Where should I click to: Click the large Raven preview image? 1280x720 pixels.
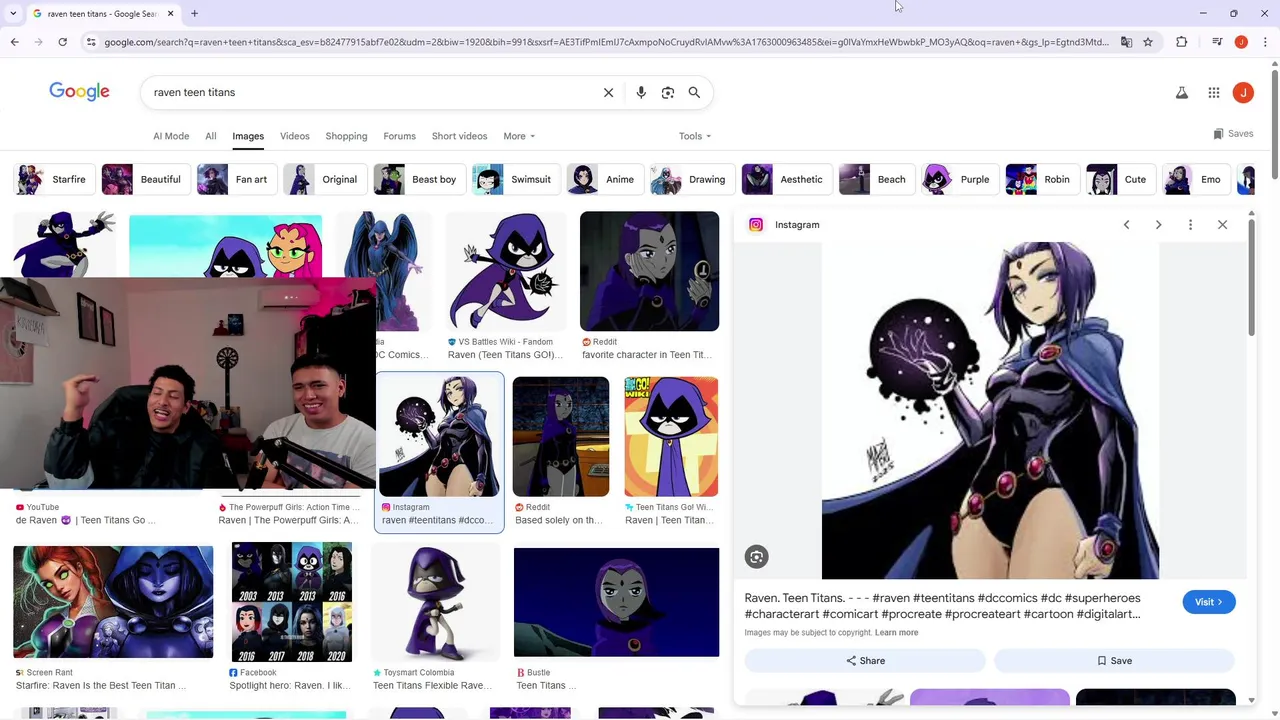[990, 410]
